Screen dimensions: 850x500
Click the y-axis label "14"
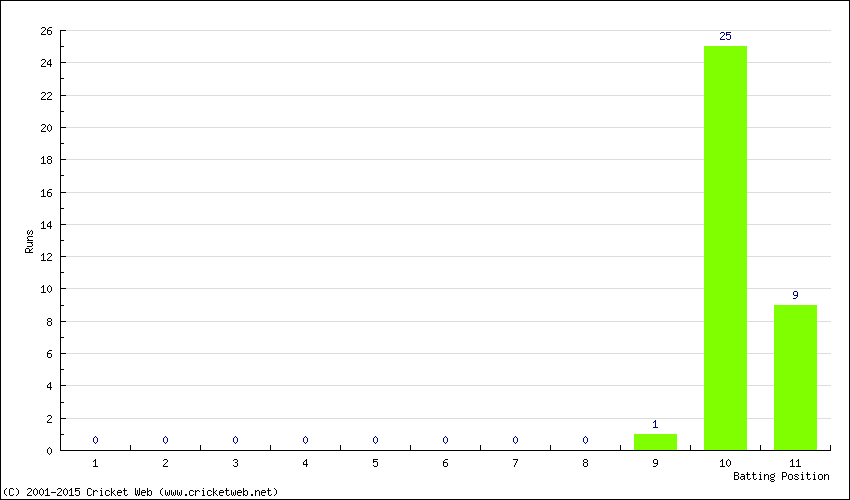coord(47,225)
